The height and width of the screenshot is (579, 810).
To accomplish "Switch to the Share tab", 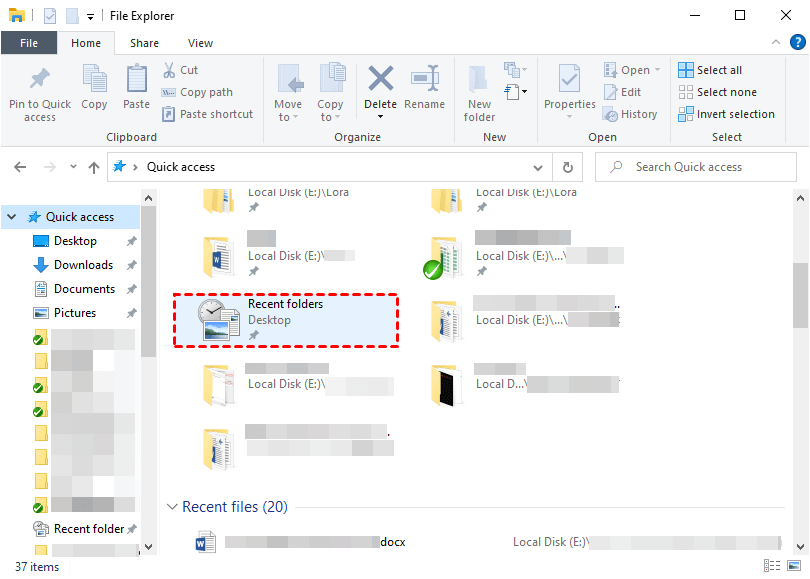I will [145, 43].
